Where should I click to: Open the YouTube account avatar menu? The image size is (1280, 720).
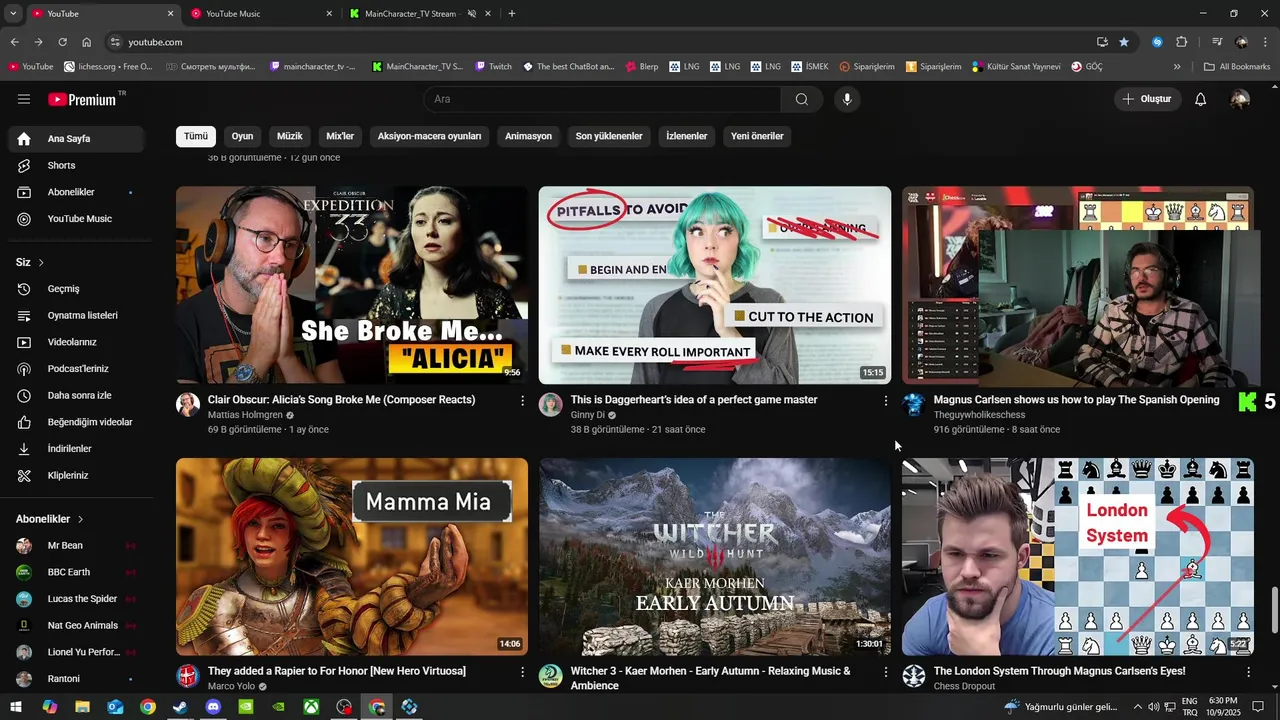(1240, 99)
